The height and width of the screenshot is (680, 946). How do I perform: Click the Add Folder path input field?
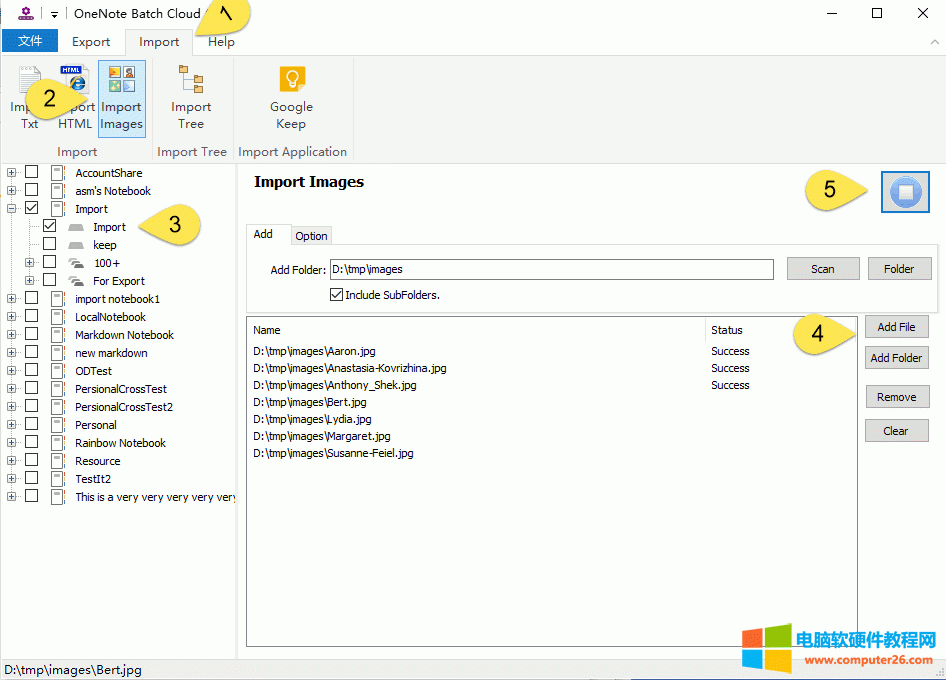tap(554, 268)
